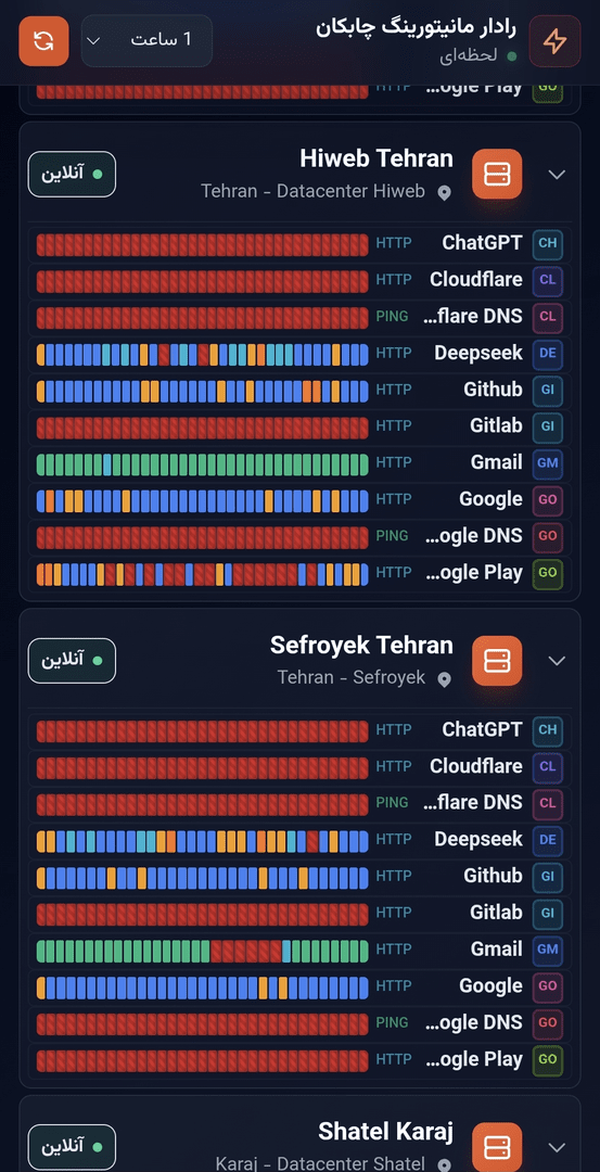Click the Hiweb Tehran server icon
Viewport: 600px width, 1172px height.
(x=497, y=174)
